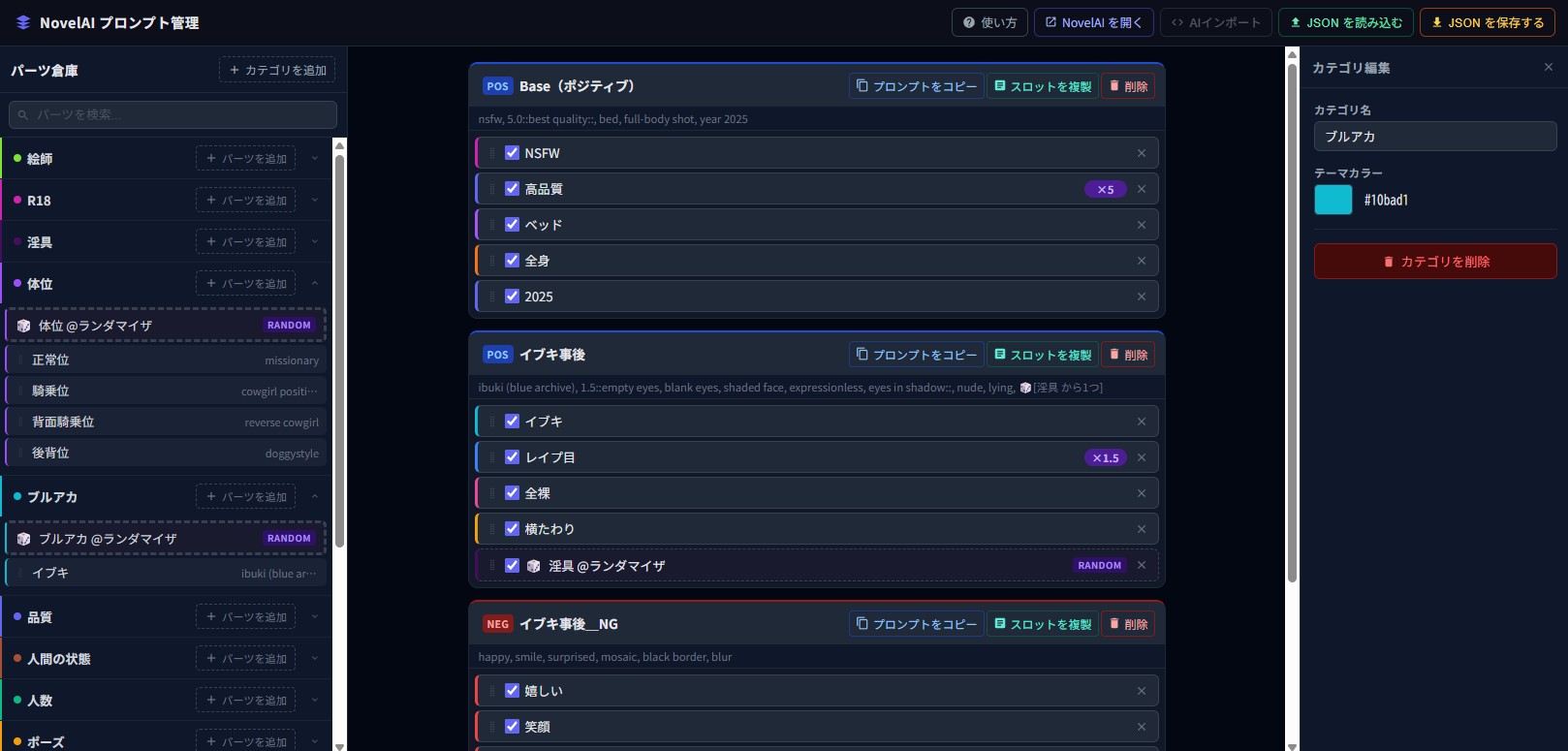Remove 横たわり part using X icon
Screen dimensions: 1568x751
pyautogui.click(x=1142, y=529)
